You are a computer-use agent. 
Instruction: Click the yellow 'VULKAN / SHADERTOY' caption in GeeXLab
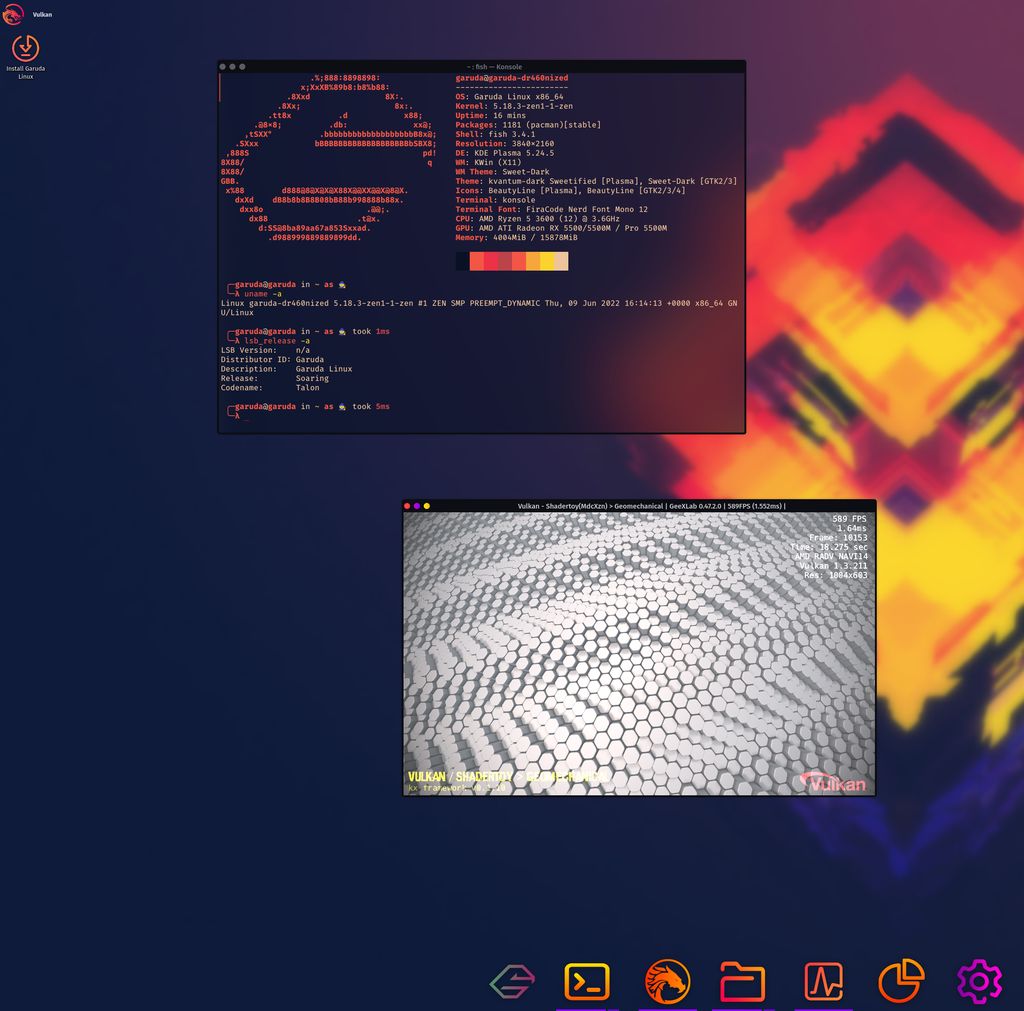tap(507, 777)
